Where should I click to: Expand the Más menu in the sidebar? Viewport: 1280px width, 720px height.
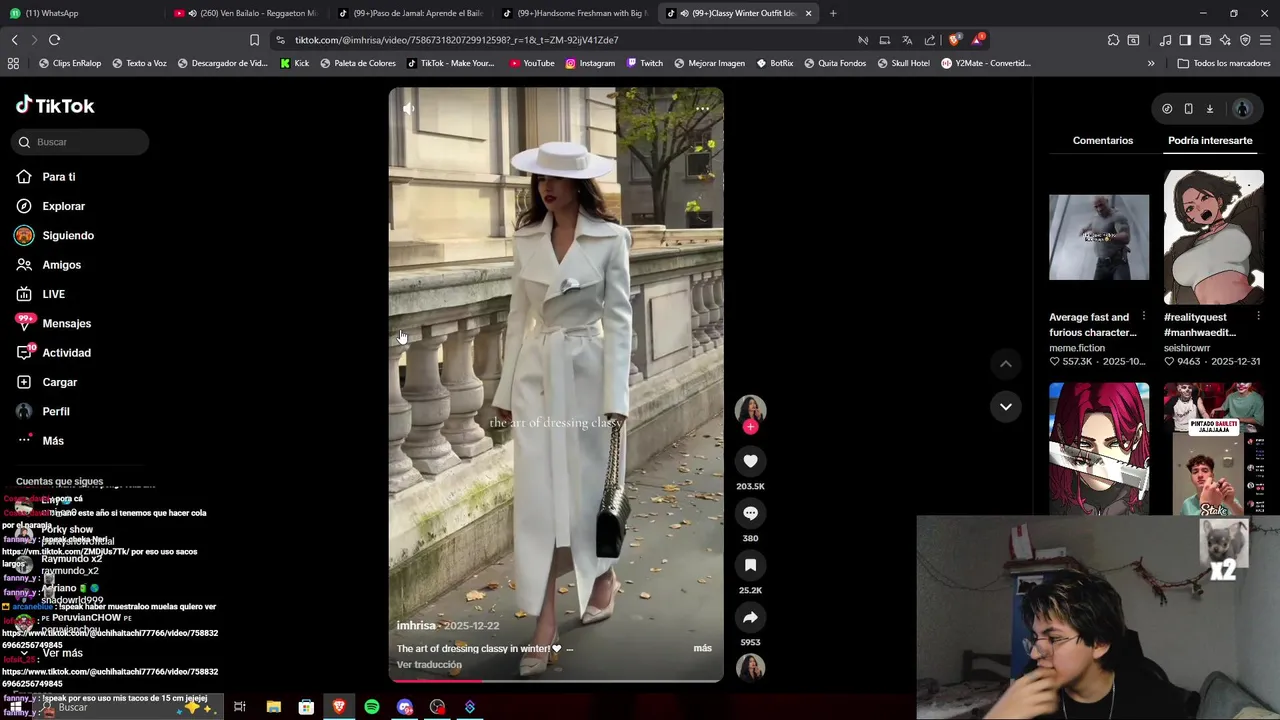click(x=52, y=441)
